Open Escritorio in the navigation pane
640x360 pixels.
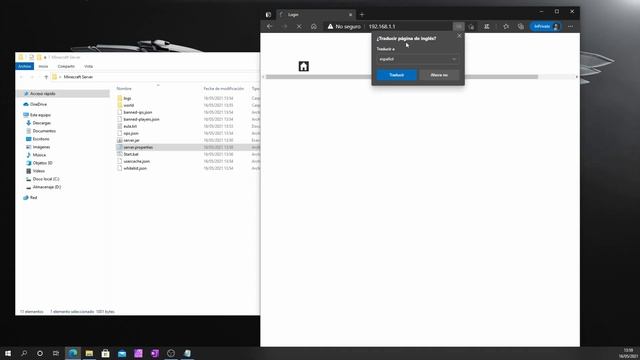41,139
